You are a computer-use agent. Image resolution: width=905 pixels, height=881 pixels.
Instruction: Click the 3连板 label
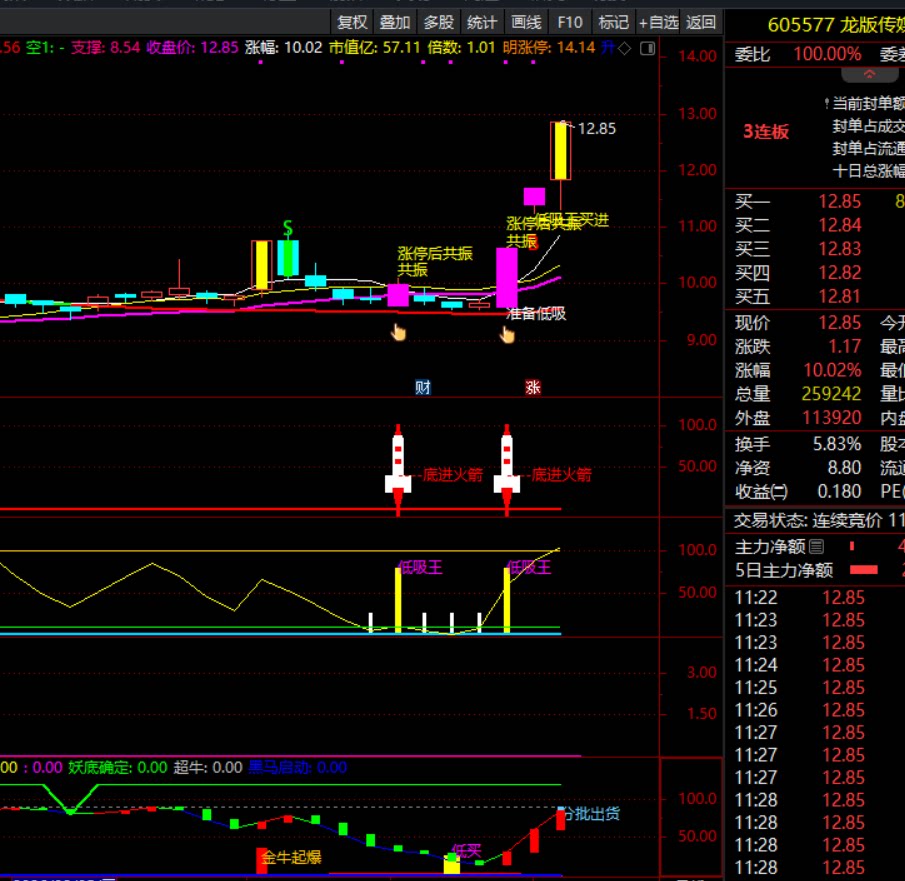click(x=766, y=132)
